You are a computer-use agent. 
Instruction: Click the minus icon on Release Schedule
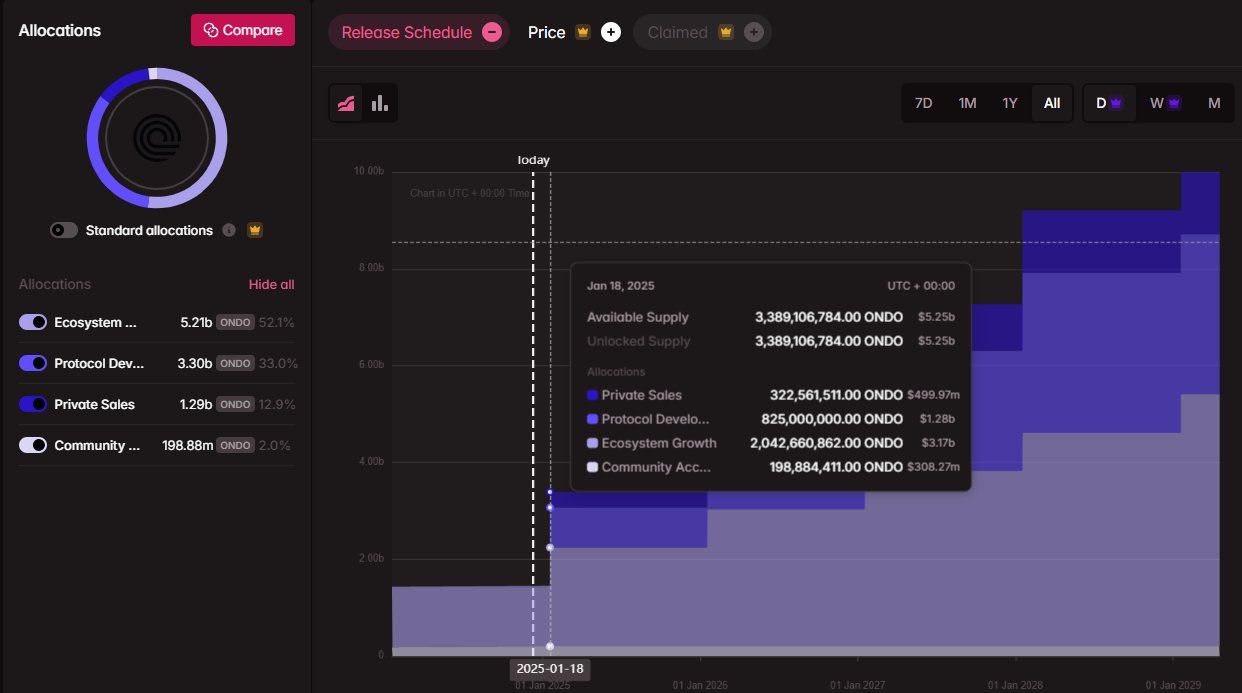tap(491, 32)
